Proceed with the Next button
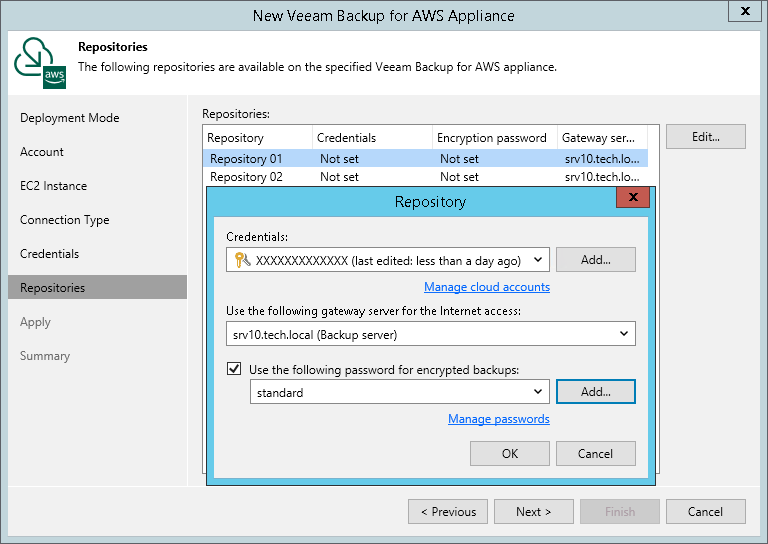This screenshot has height=544, width=768. 534,512
